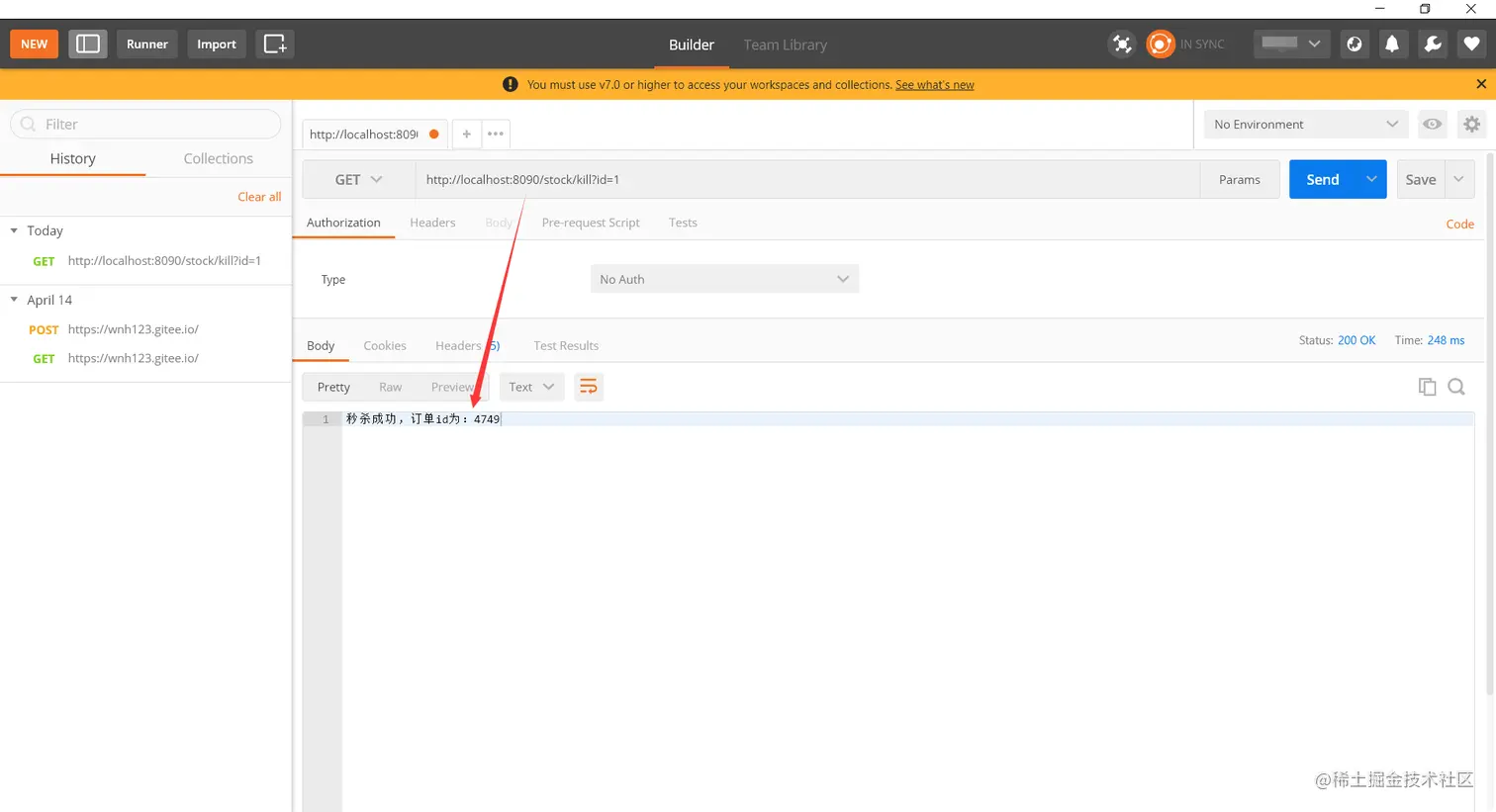Open the Save options dropdown arrow
This screenshot has width=1496, height=812.
click(1458, 179)
